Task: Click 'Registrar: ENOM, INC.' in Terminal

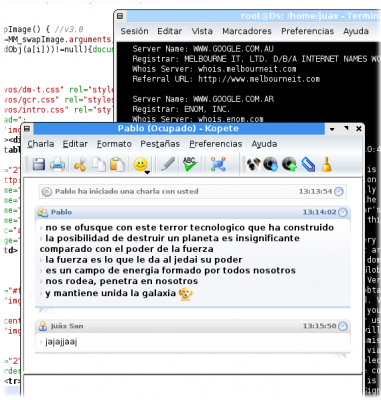Action: (181, 109)
